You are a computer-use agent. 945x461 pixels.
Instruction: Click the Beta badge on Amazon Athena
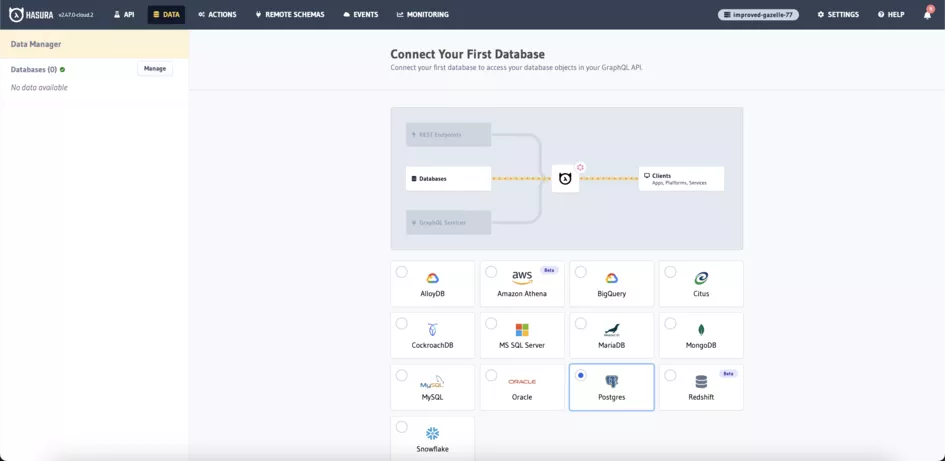pyautogui.click(x=549, y=270)
